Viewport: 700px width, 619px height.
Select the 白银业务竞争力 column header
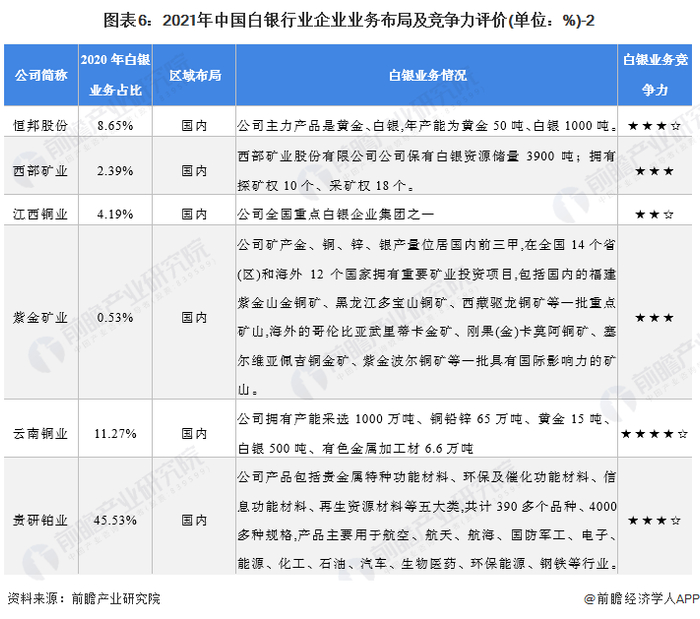tap(655, 75)
